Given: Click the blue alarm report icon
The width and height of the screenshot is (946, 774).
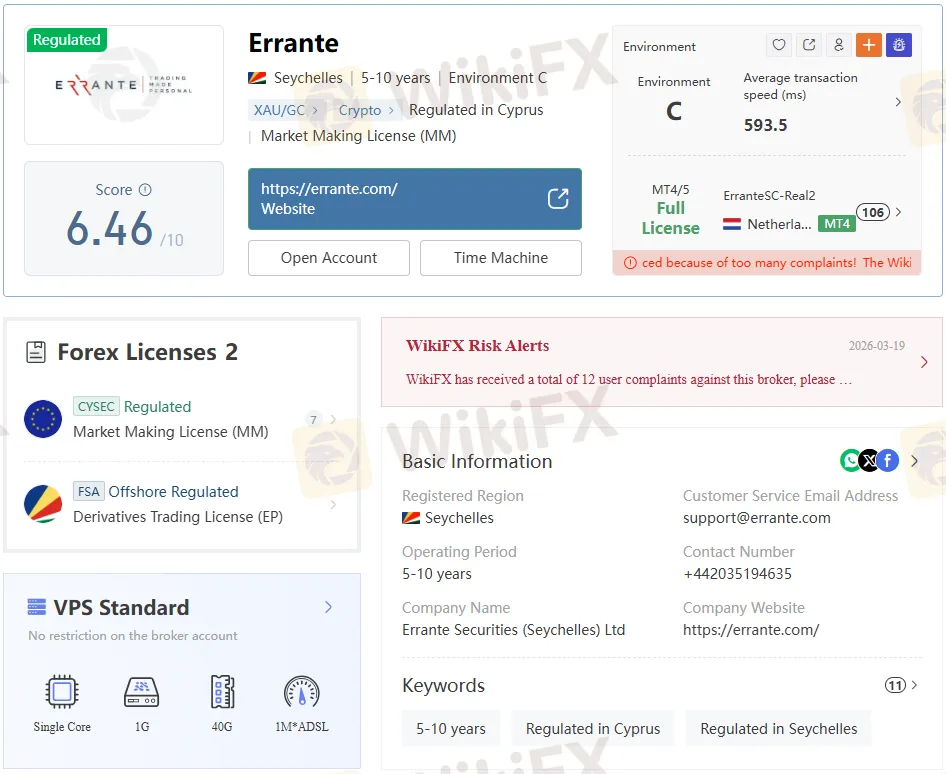Looking at the screenshot, I should (898, 45).
